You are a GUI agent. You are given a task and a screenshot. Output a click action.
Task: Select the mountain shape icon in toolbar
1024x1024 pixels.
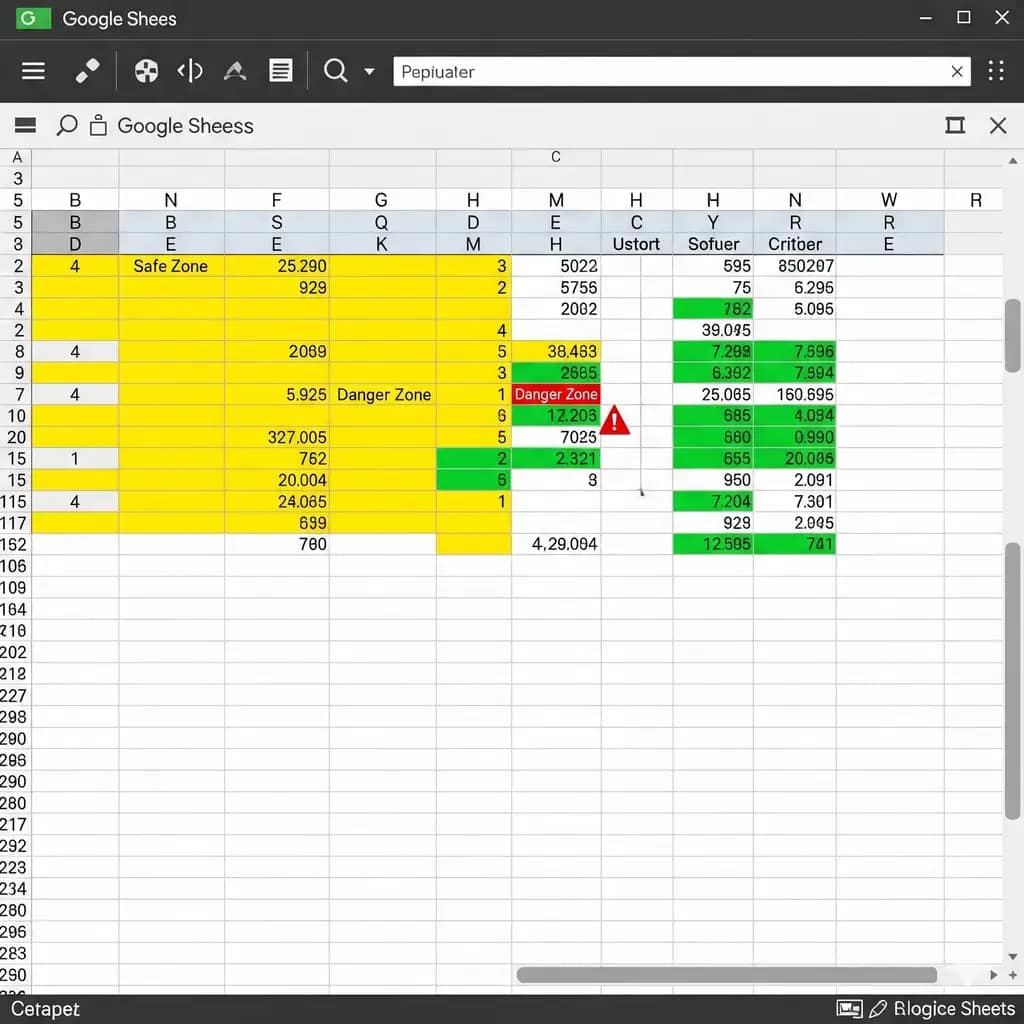(x=235, y=71)
